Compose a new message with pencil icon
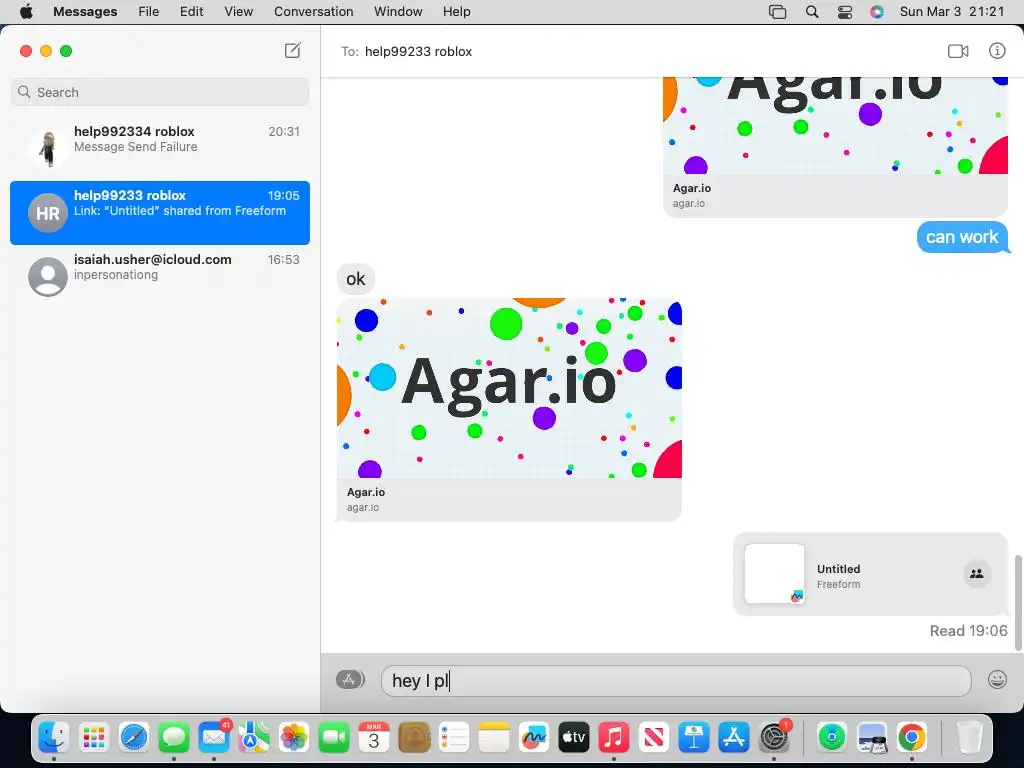 pyautogui.click(x=293, y=50)
